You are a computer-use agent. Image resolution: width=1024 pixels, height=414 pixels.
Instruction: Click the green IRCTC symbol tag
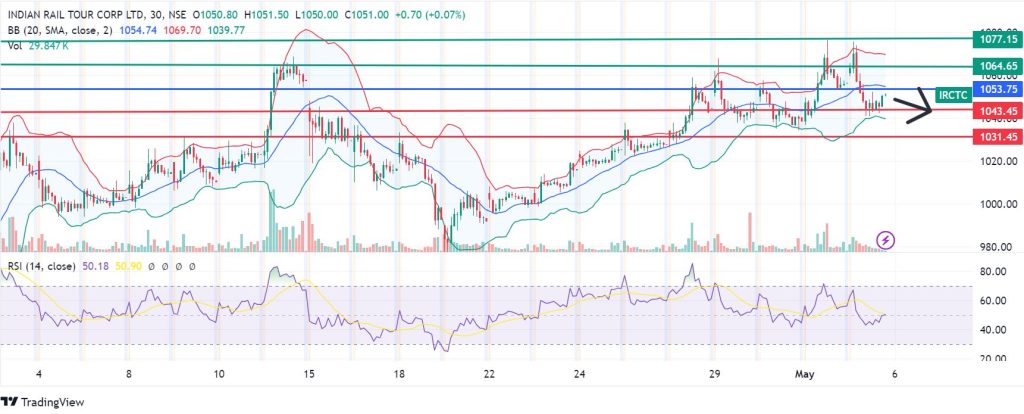pos(953,95)
